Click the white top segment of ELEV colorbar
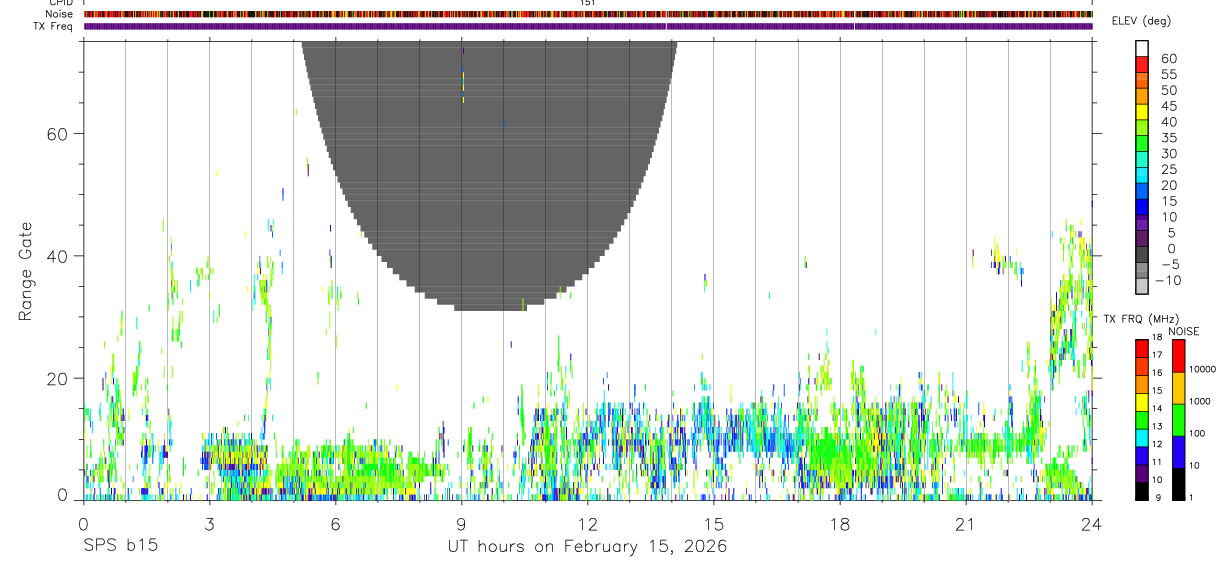 tap(1141, 48)
